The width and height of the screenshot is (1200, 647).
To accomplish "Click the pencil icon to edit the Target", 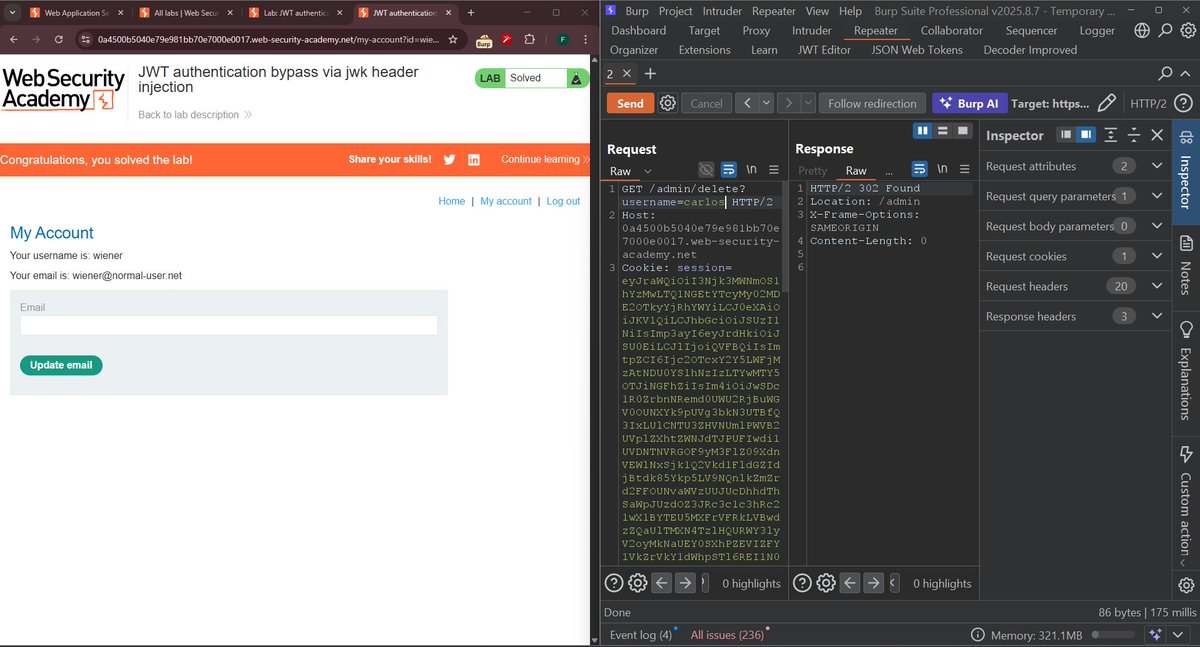I will pyautogui.click(x=1107, y=102).
